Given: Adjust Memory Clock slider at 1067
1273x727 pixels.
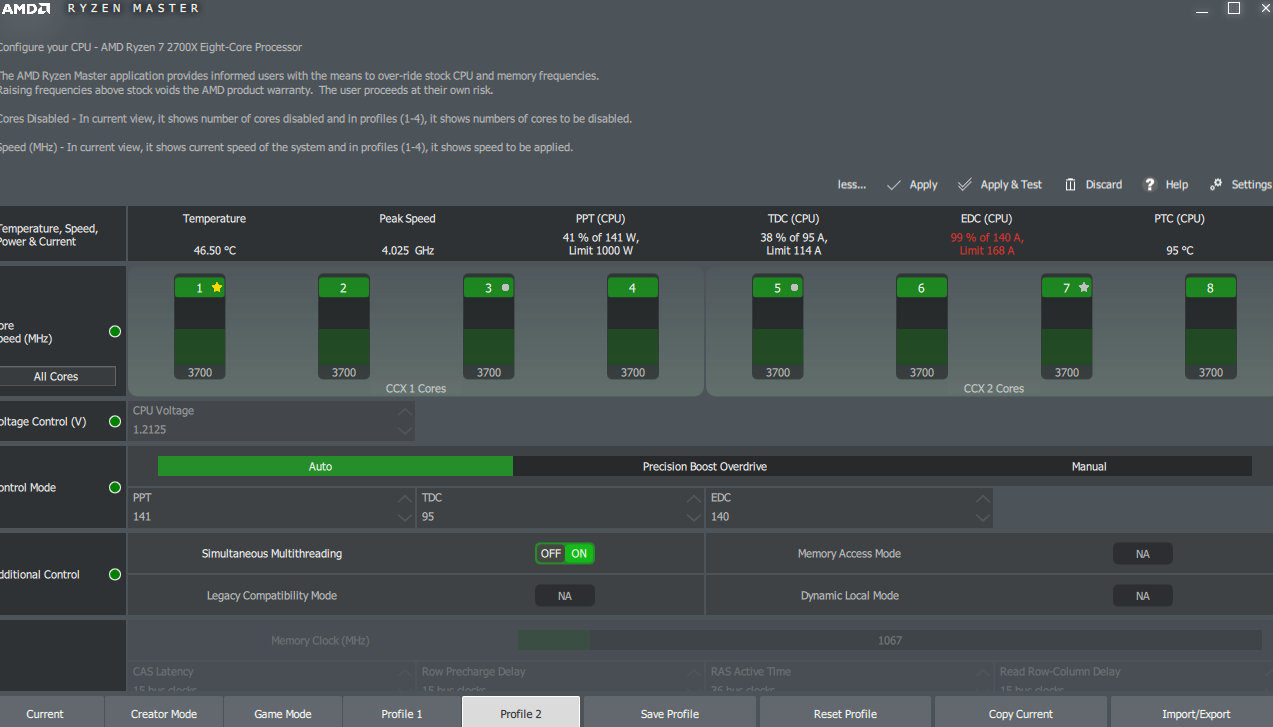Looking at the screenshot, I should [x=889, y=640].
